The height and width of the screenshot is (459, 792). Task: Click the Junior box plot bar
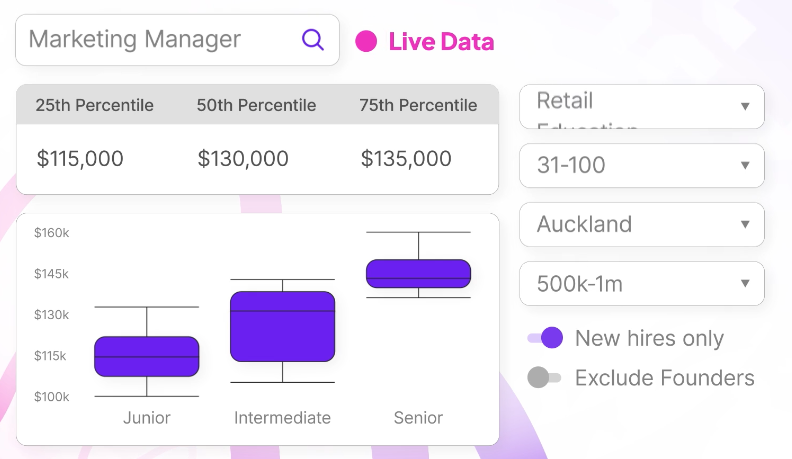pos(147,356)
